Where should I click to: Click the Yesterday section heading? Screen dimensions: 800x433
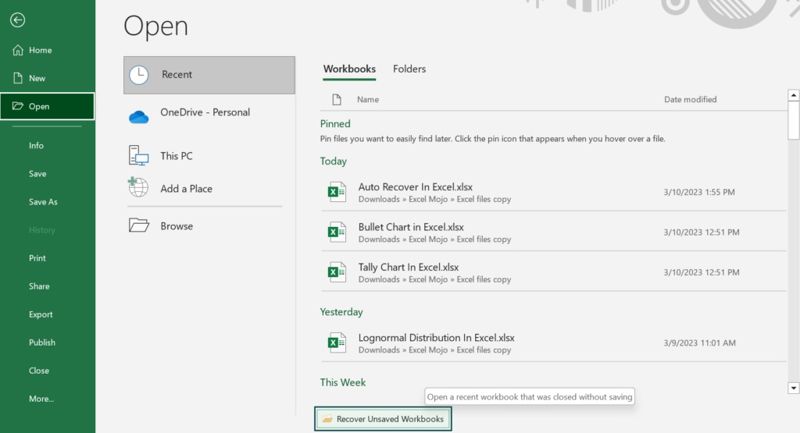pyautogui.click(x=341, y=312)
